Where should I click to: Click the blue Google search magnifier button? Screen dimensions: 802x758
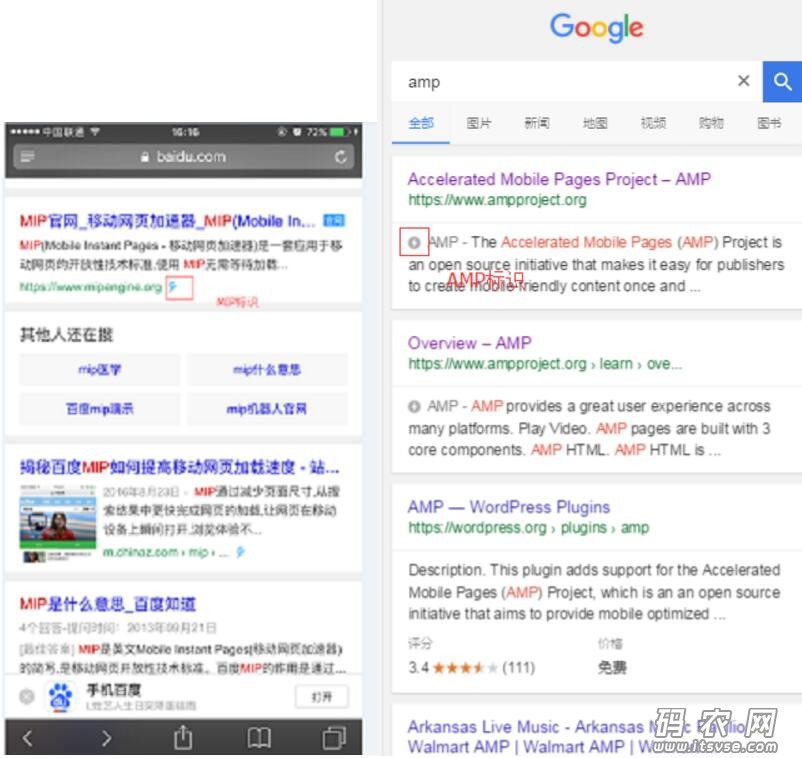click(782, 81)
